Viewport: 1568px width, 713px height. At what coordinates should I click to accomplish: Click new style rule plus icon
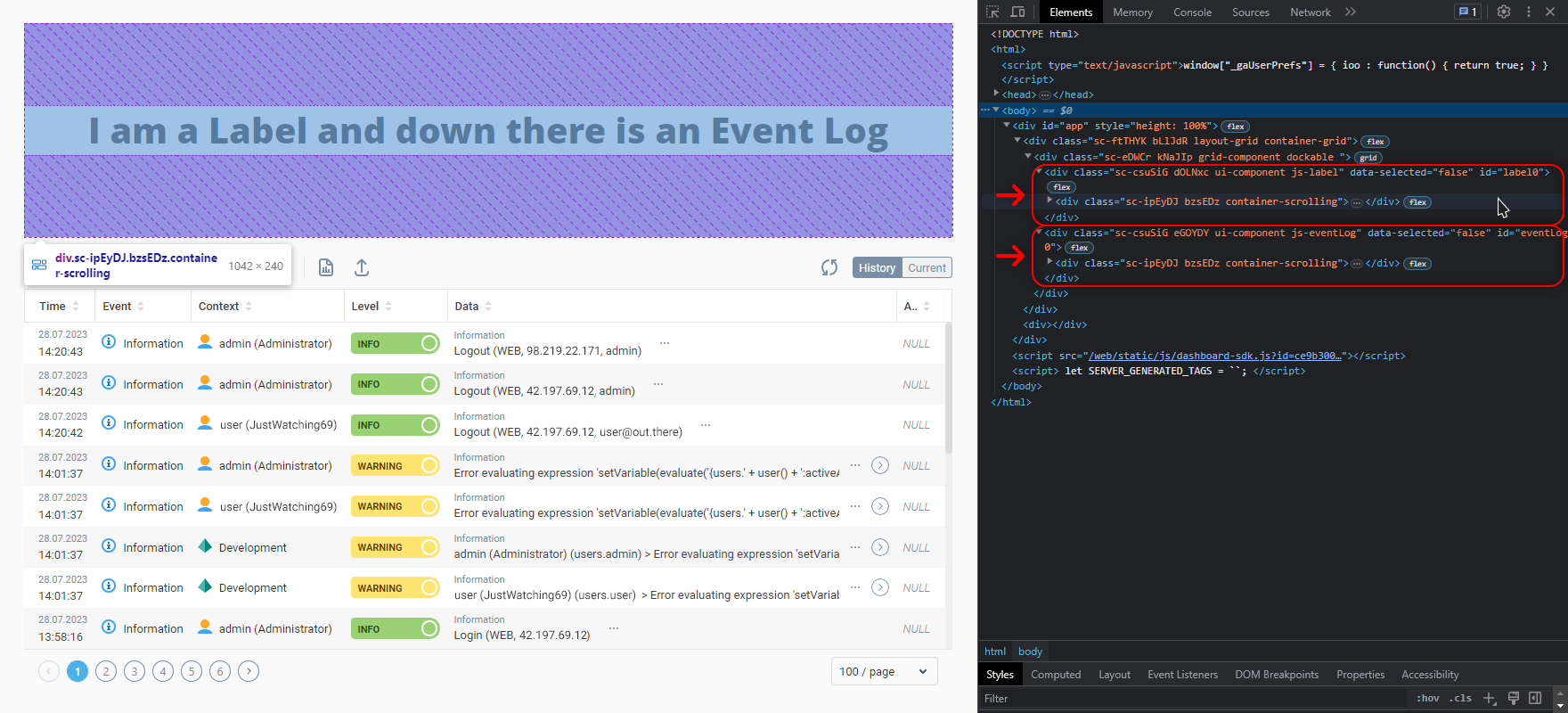[x=1489, y=698]
